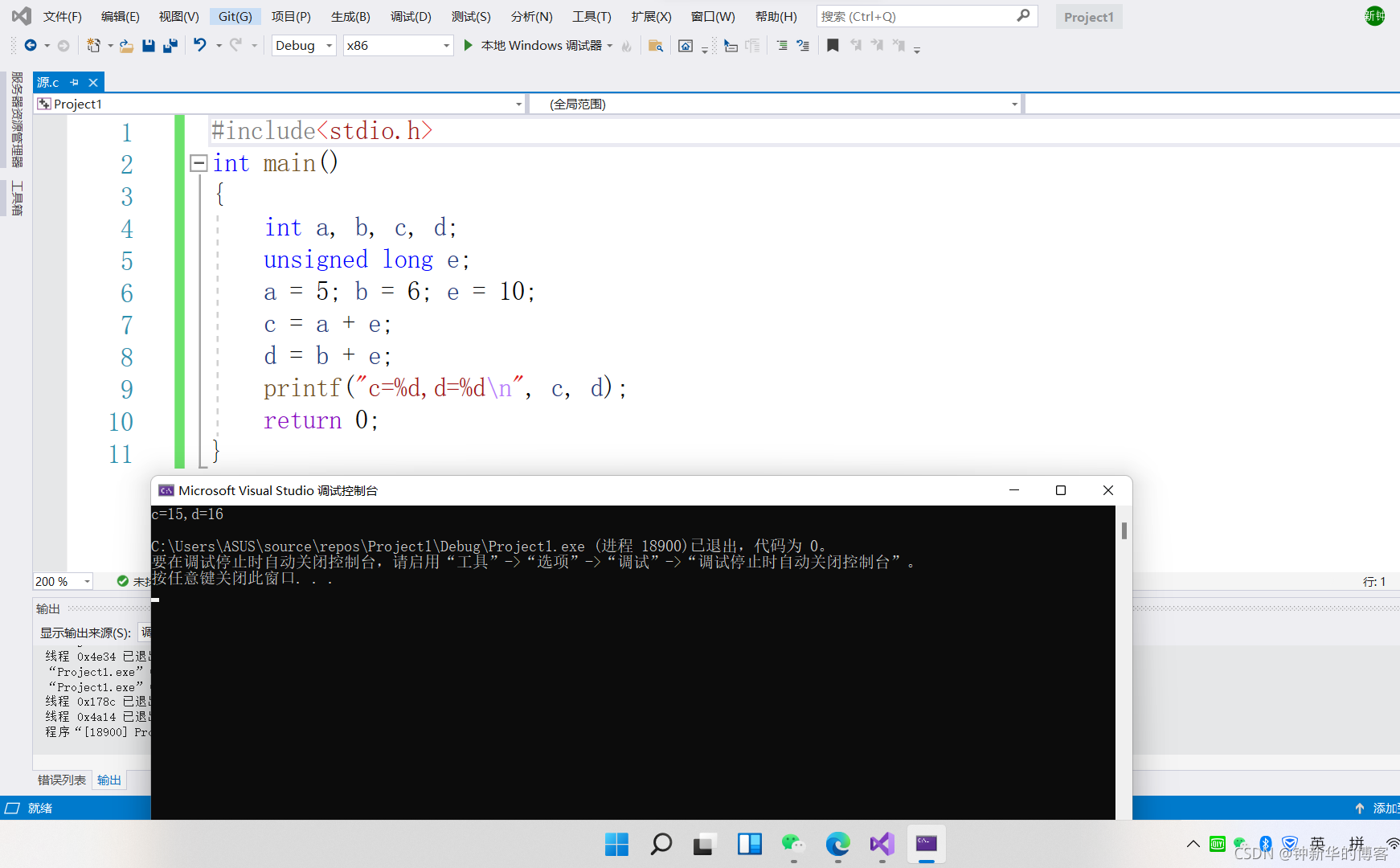Click the search box (Ctrl+Q)
Viewport: 1400px width, 868px height.
tap(927, 16)
